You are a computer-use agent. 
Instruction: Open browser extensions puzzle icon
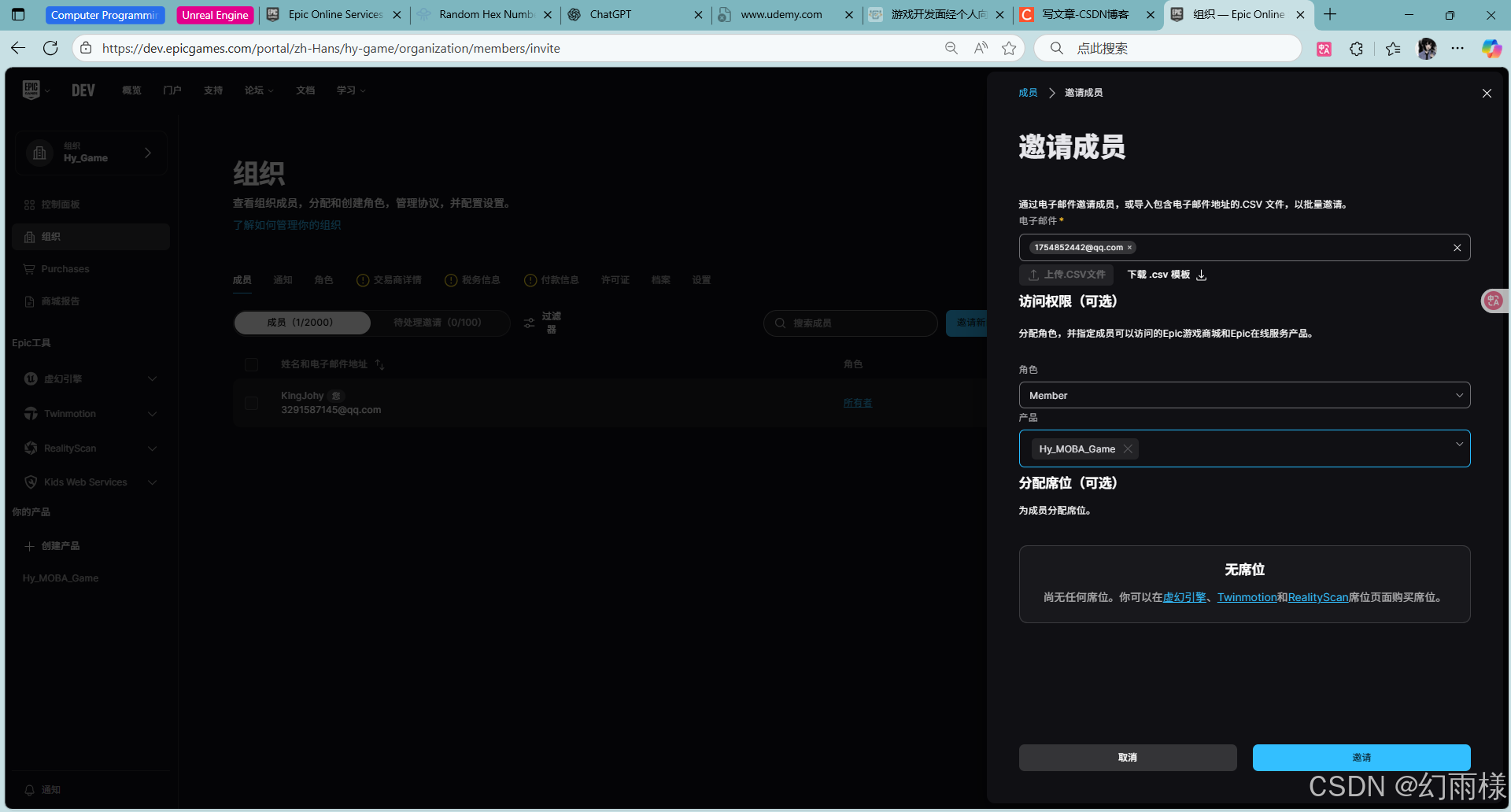(x=1356, y=49)
